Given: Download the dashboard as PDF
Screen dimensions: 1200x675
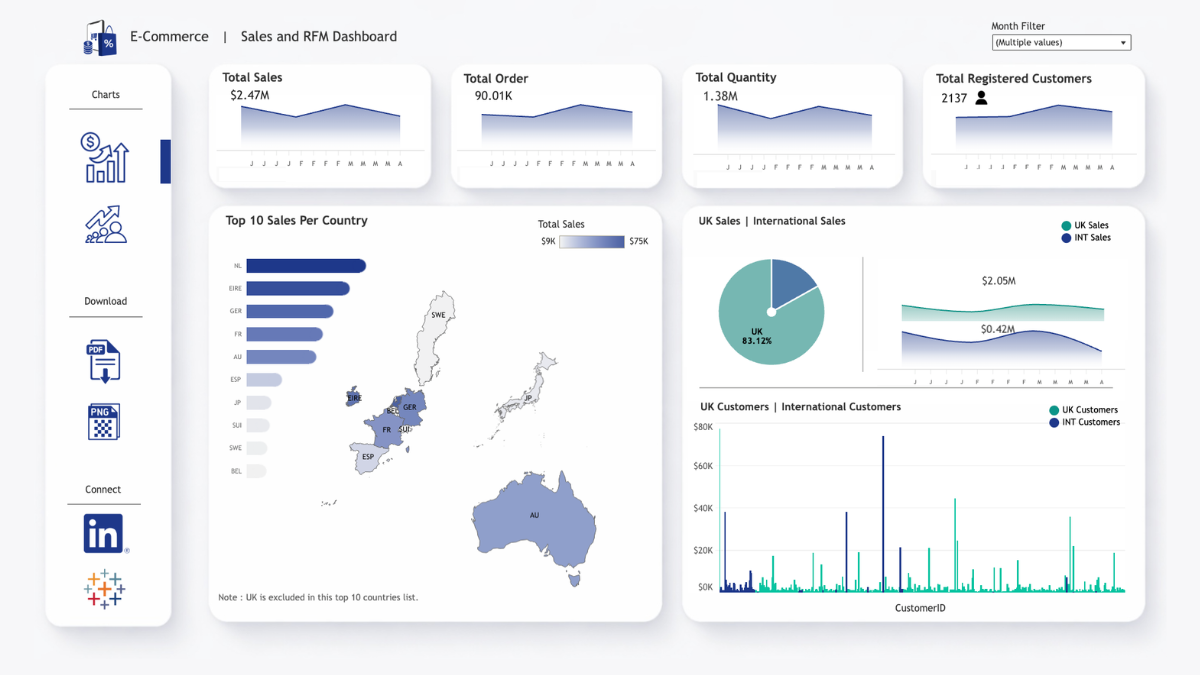Looking at the screenshot, I should (104, 361).
